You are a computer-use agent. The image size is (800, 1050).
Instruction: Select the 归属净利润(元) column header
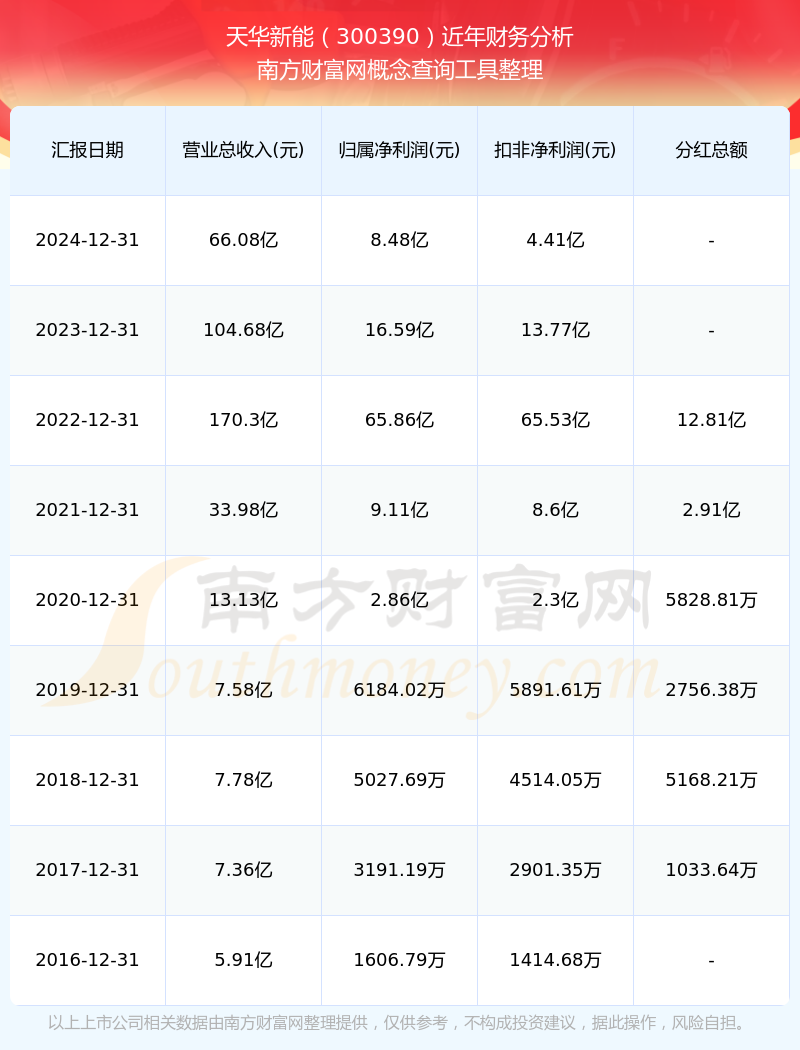[x=400, y=150]
